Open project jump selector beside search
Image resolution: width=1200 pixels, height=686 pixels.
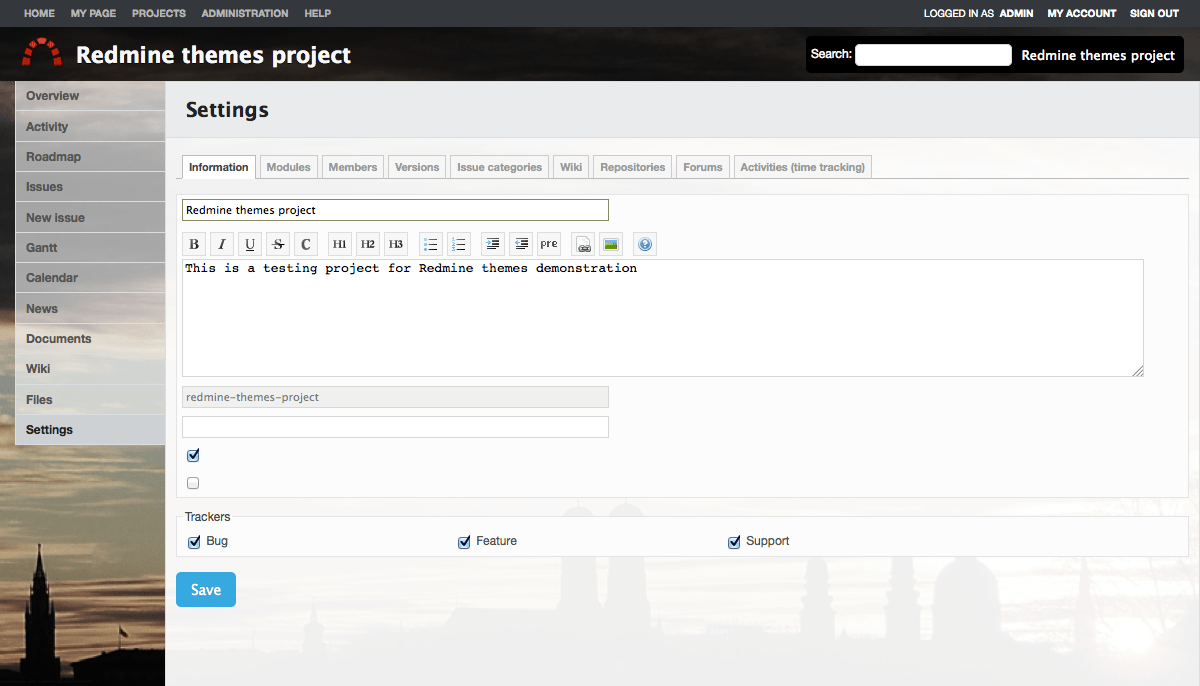[1098, 55]
